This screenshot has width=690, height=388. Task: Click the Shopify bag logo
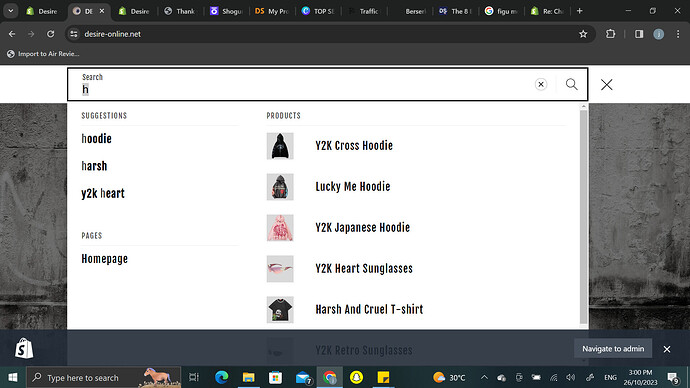(x=24, y=348)
